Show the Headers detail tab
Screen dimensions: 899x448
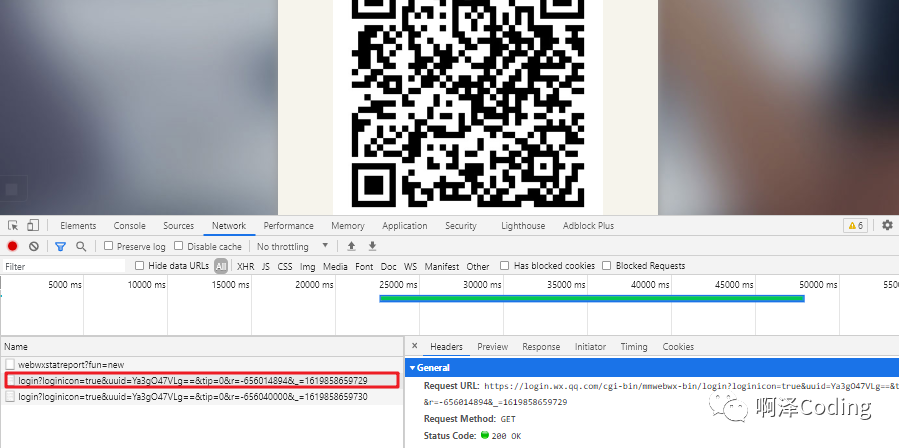click(446, 346)
